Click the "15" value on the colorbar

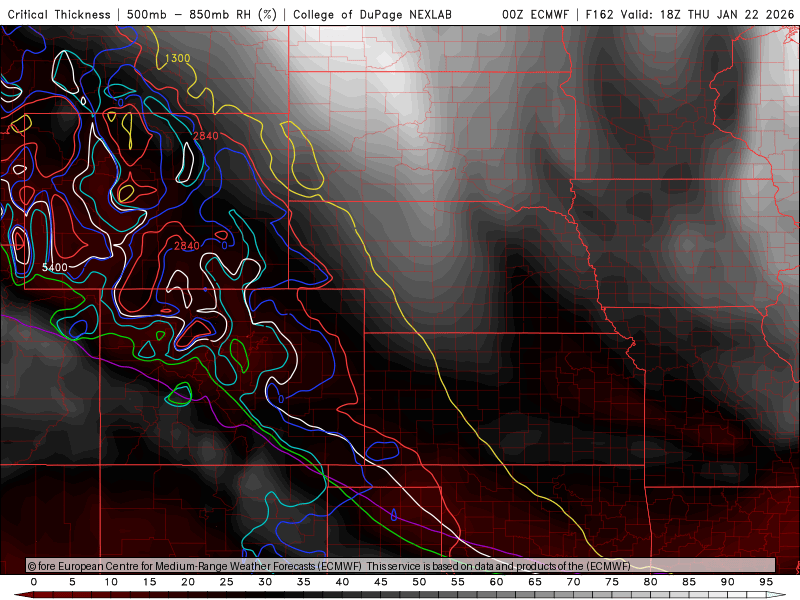149,582
